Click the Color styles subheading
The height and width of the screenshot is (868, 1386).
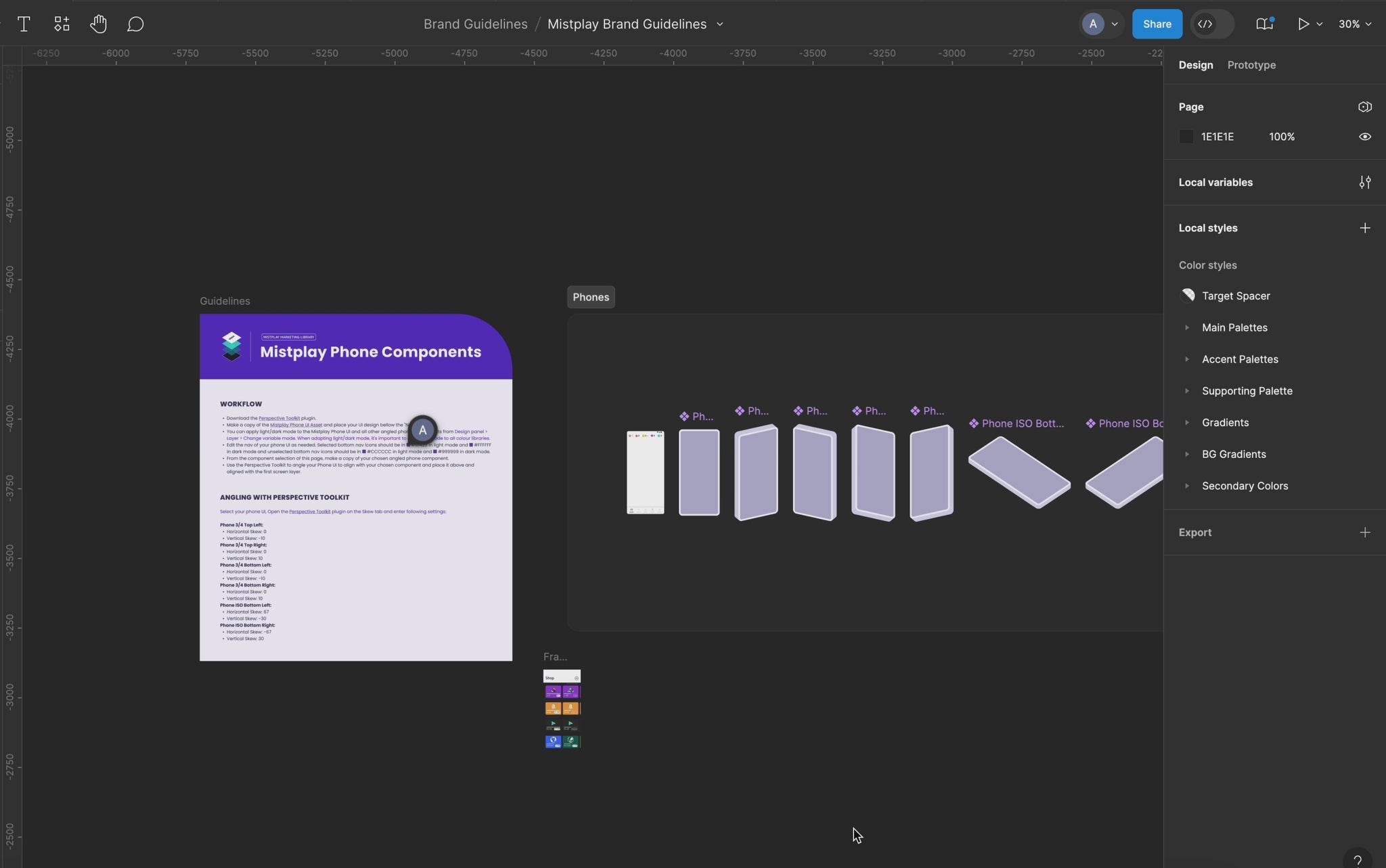coord(1207,265)
